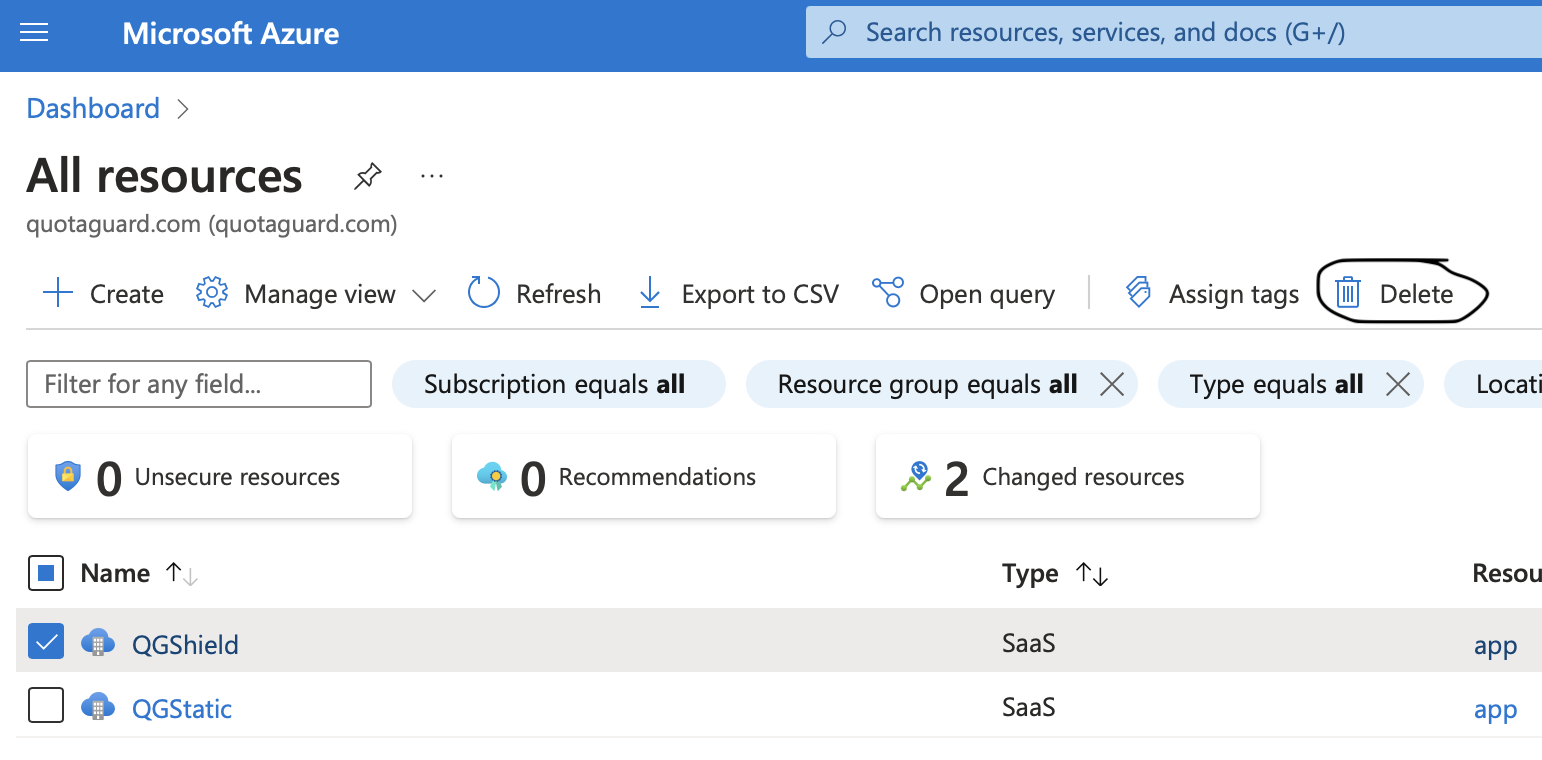The width and height of the screenshot is (1542, 760).
Task: Pin All resources to dashboard
Action: coord(368,177)
